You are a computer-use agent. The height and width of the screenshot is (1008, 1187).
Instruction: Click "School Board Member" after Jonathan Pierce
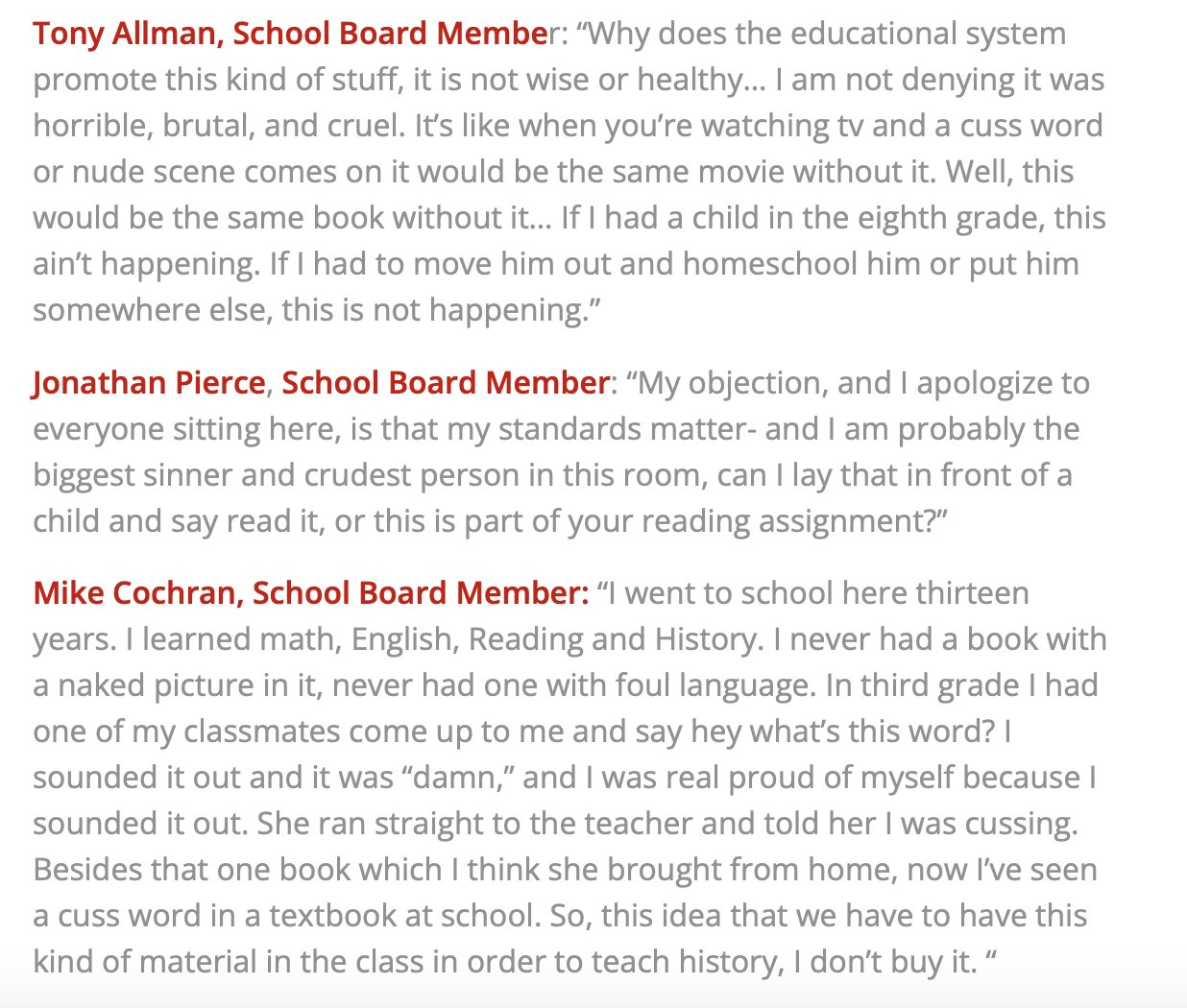click(445, 383)
